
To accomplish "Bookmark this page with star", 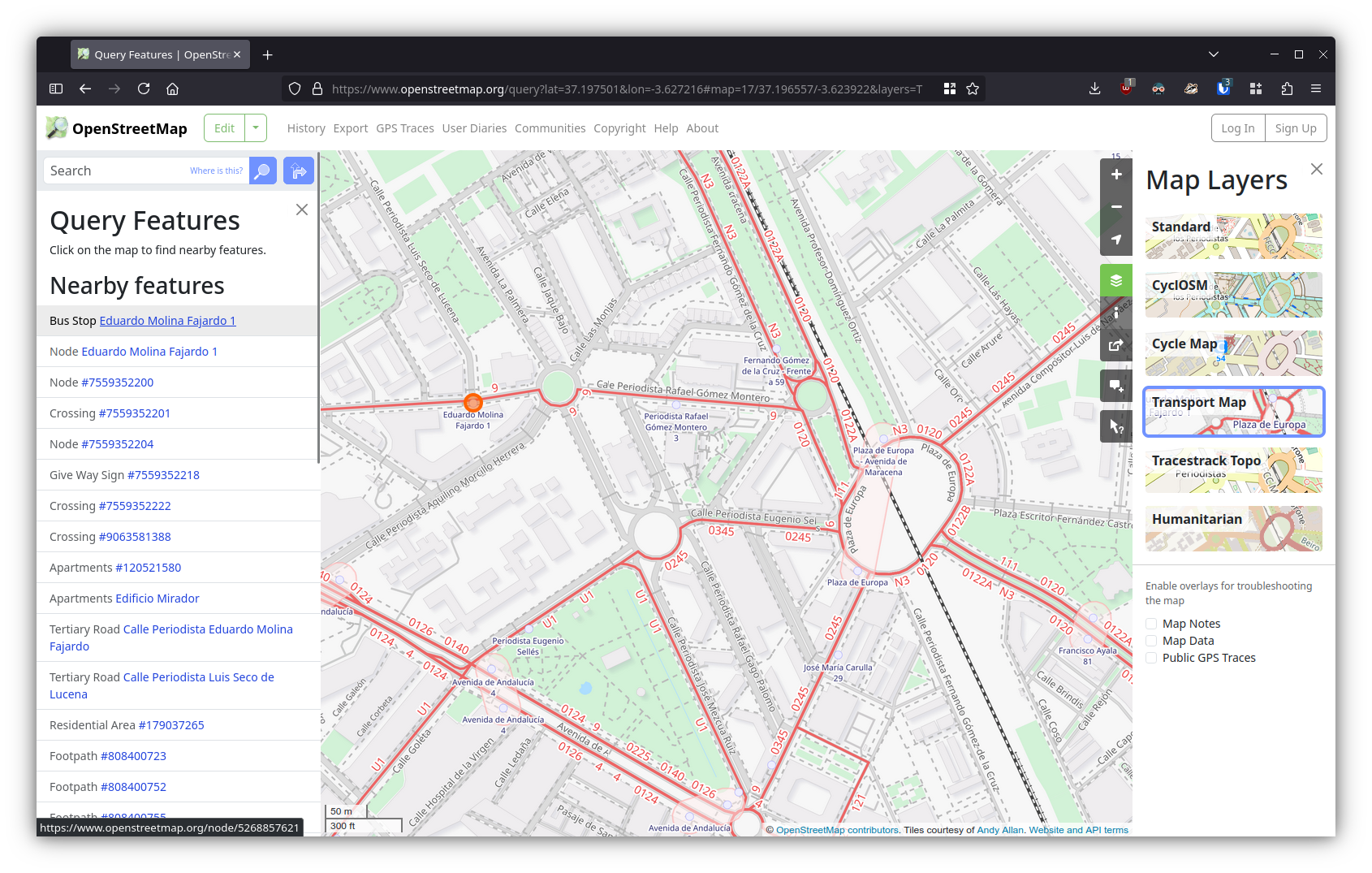I will coord(973,89).
